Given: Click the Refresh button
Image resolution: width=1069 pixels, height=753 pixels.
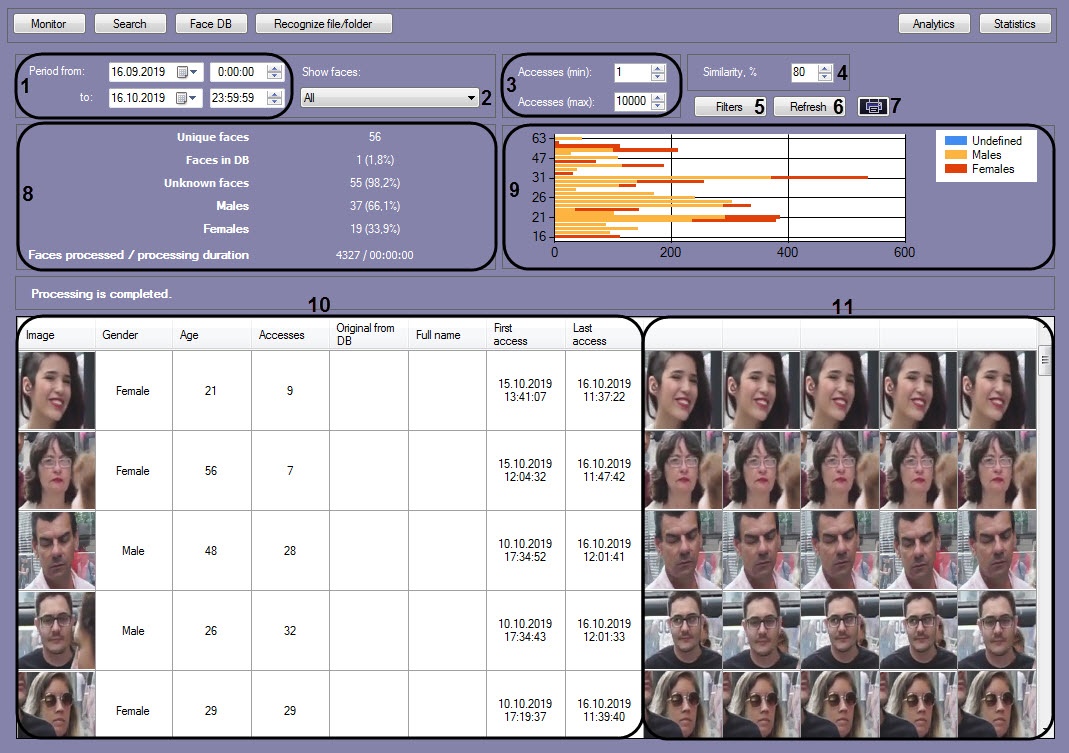Looking at the screenshot, I should point(808,106).
